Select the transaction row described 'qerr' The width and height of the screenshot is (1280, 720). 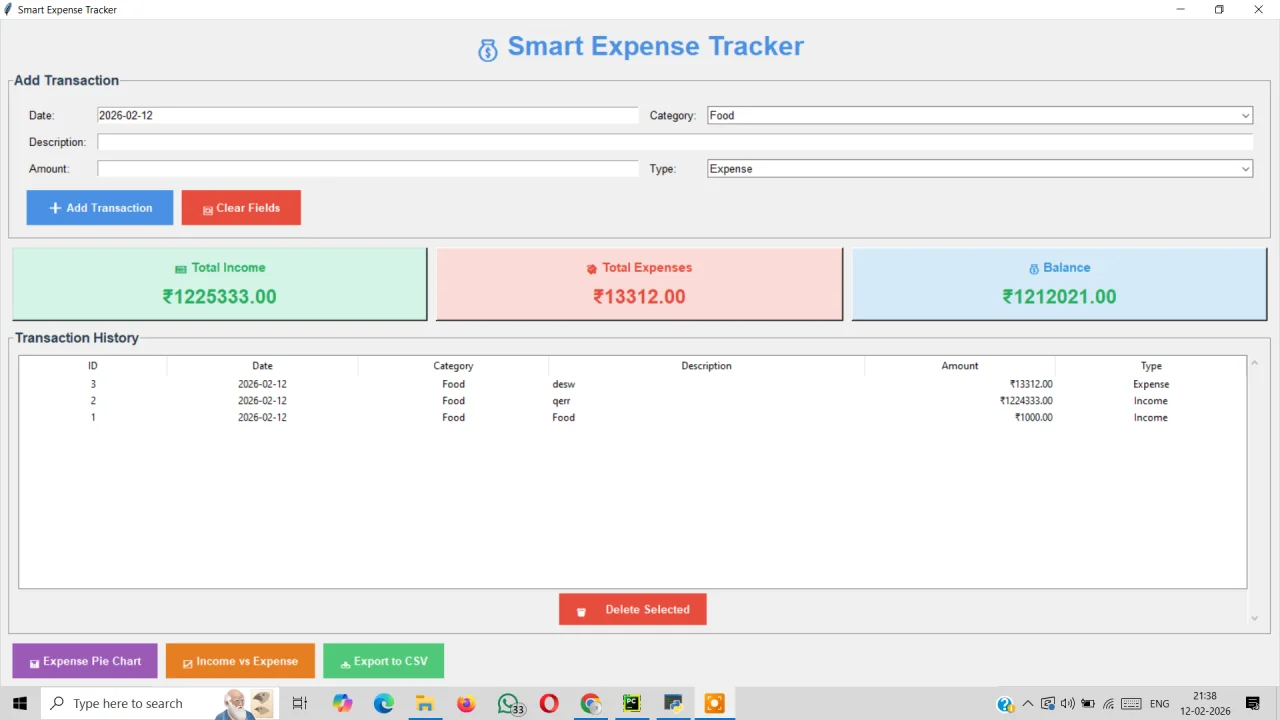(633, 401)
